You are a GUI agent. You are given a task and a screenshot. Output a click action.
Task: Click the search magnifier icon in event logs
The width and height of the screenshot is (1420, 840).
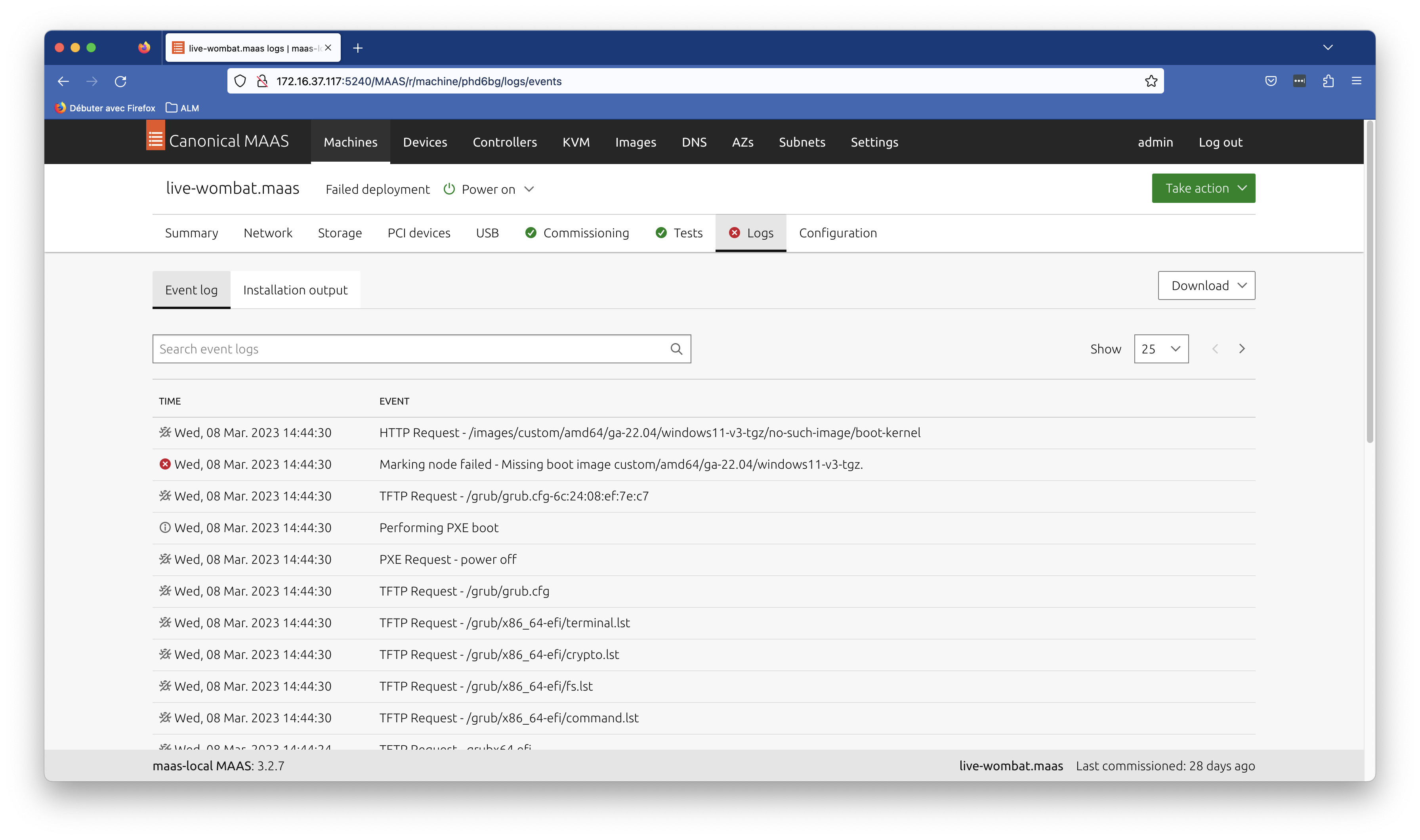click(676, 349)
